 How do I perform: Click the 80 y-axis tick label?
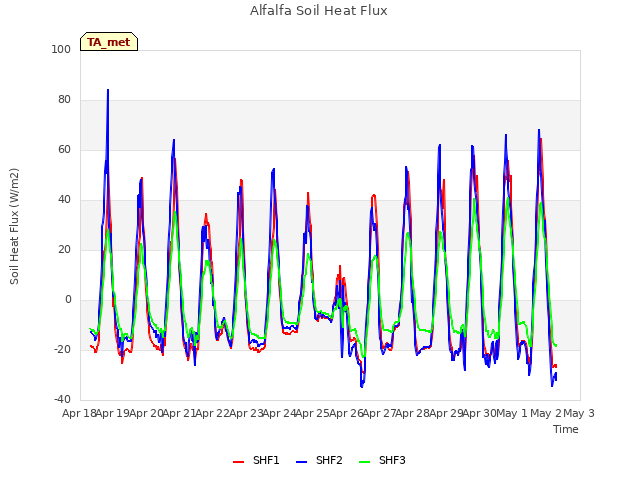64,100
